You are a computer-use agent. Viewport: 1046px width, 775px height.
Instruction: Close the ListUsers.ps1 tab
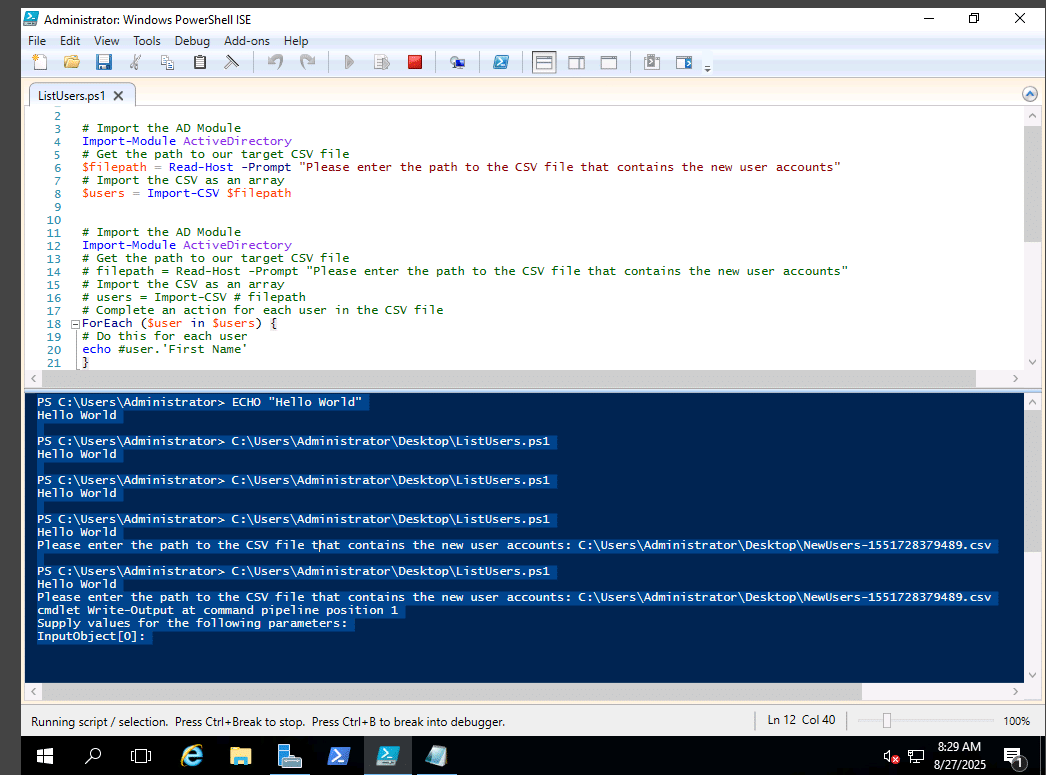pyautogui.click(x=118, y=96)
